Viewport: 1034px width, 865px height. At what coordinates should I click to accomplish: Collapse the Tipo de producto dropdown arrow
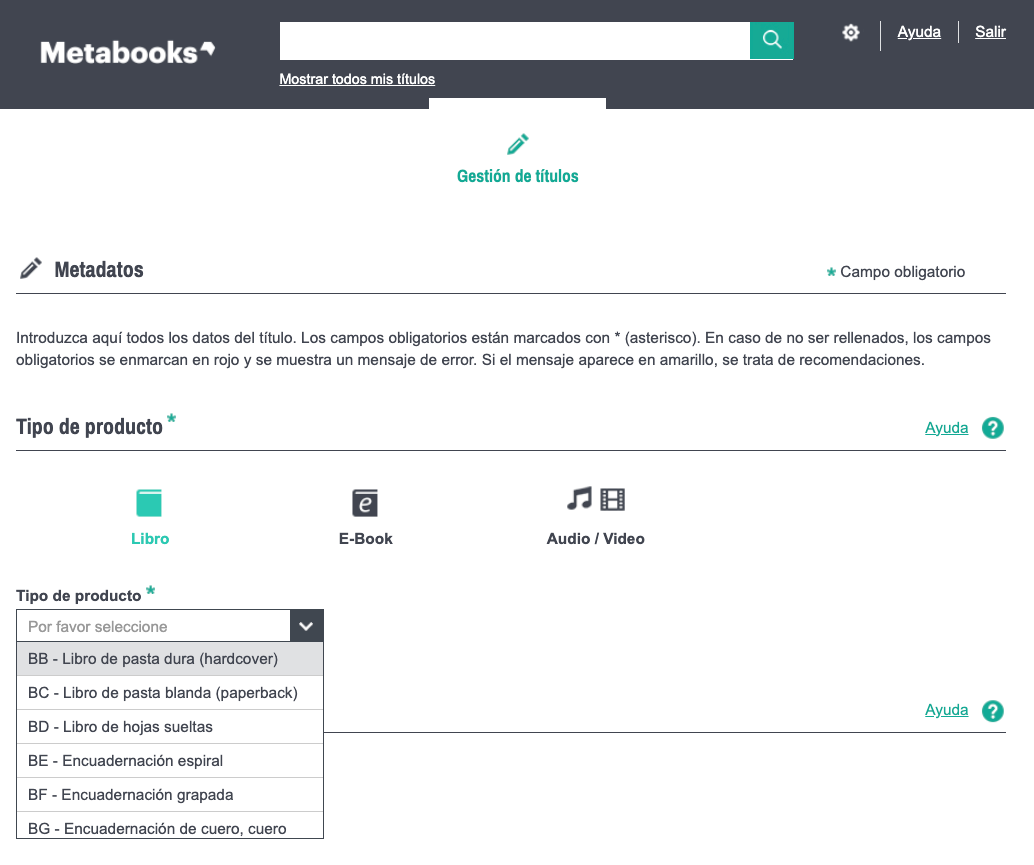(306, 626)
